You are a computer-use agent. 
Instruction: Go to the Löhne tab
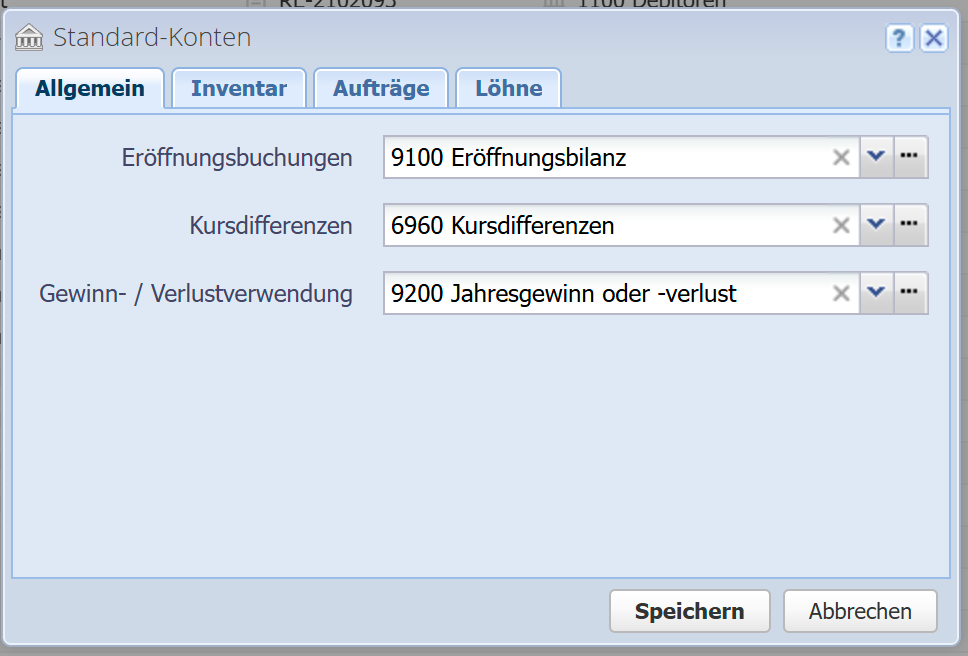(508, 88)
